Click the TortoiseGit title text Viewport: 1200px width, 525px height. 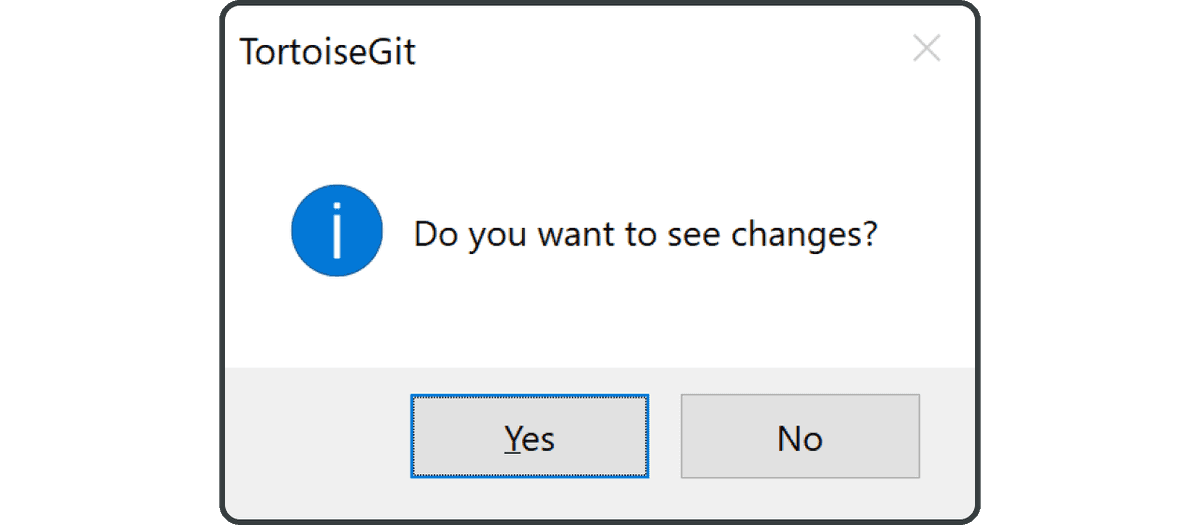click(328, 51)
